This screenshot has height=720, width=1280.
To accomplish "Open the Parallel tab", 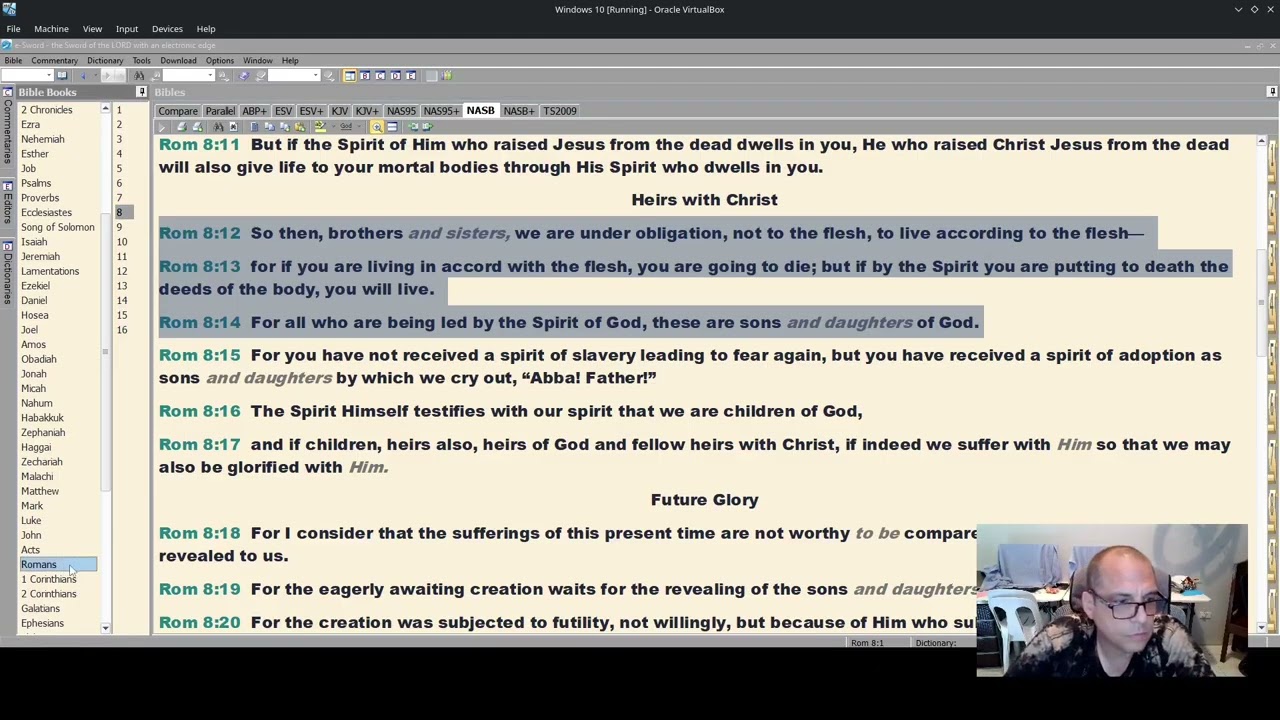I will tap(220, 111).
